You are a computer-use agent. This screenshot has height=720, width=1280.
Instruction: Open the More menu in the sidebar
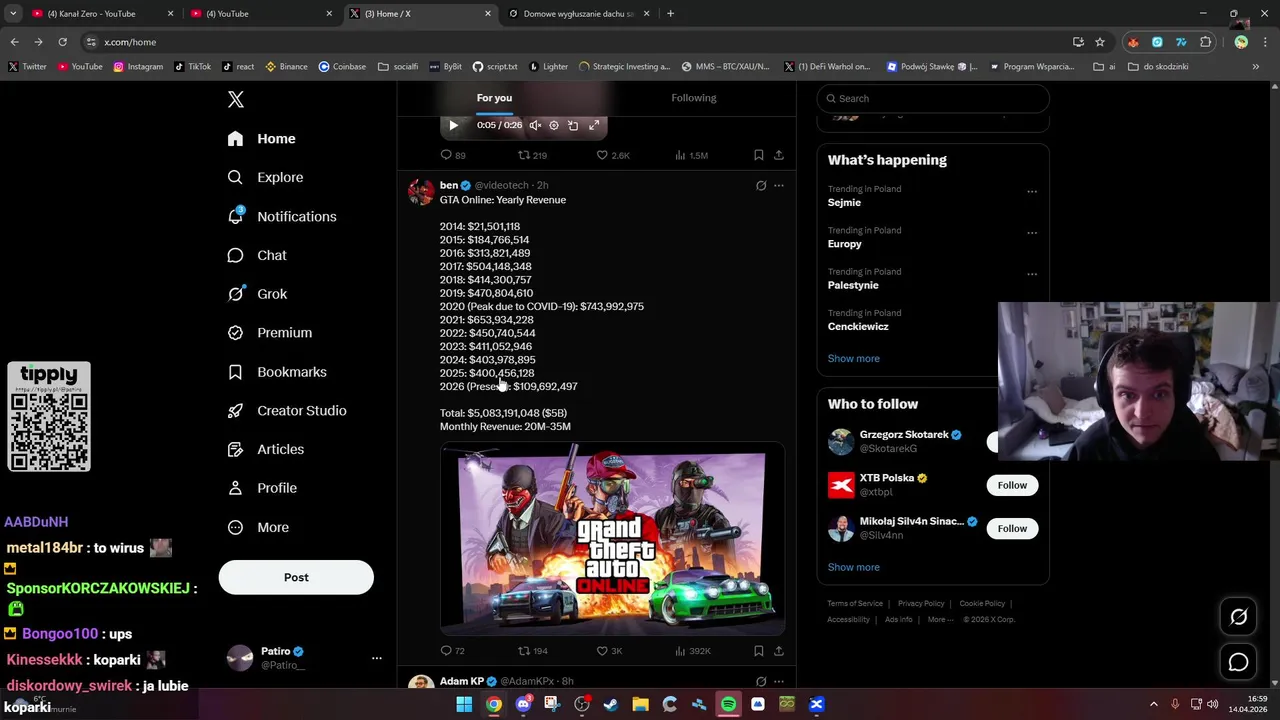point(258,527)
